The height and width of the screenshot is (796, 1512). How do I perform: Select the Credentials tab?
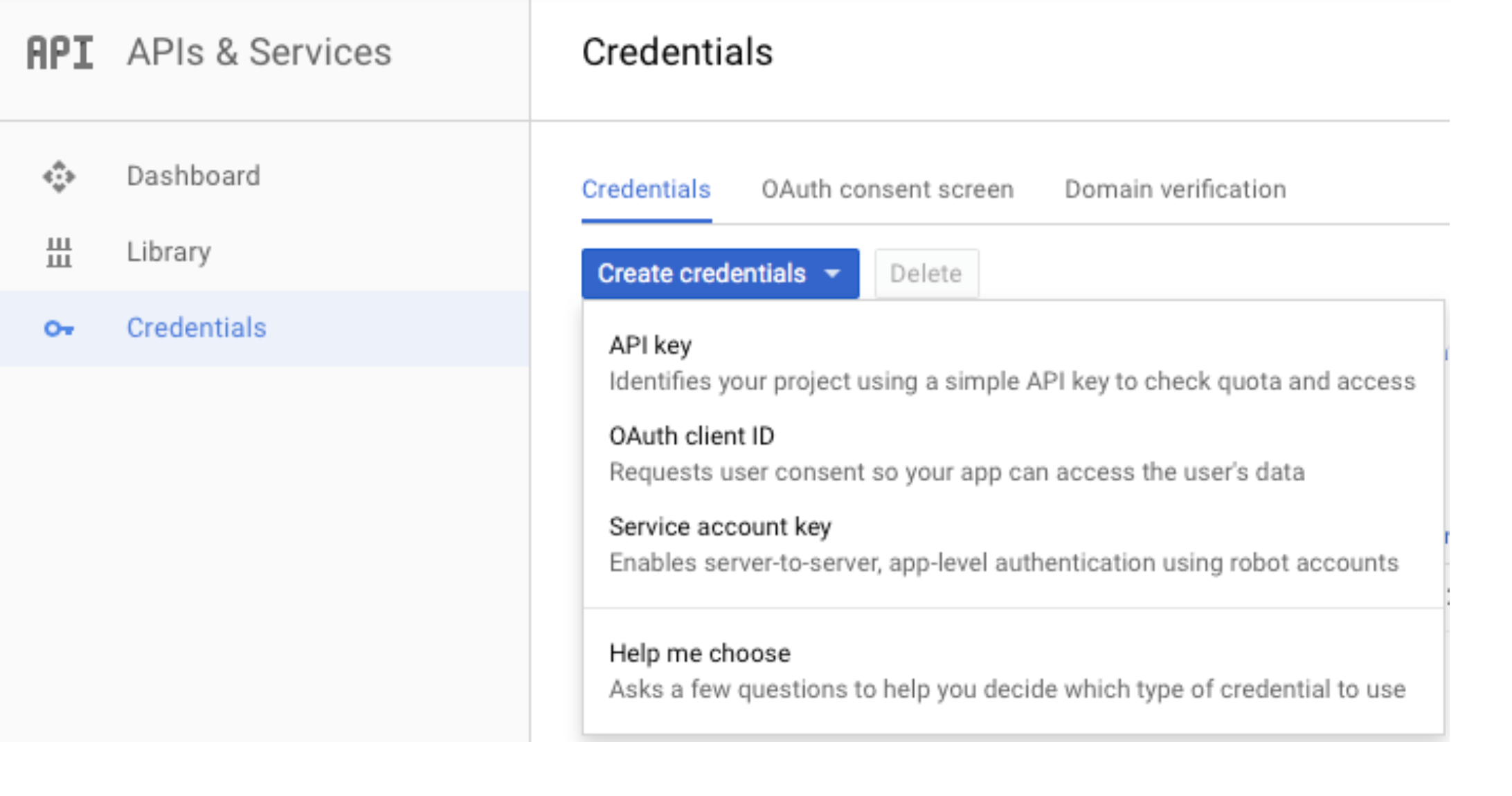click(646, 189)
